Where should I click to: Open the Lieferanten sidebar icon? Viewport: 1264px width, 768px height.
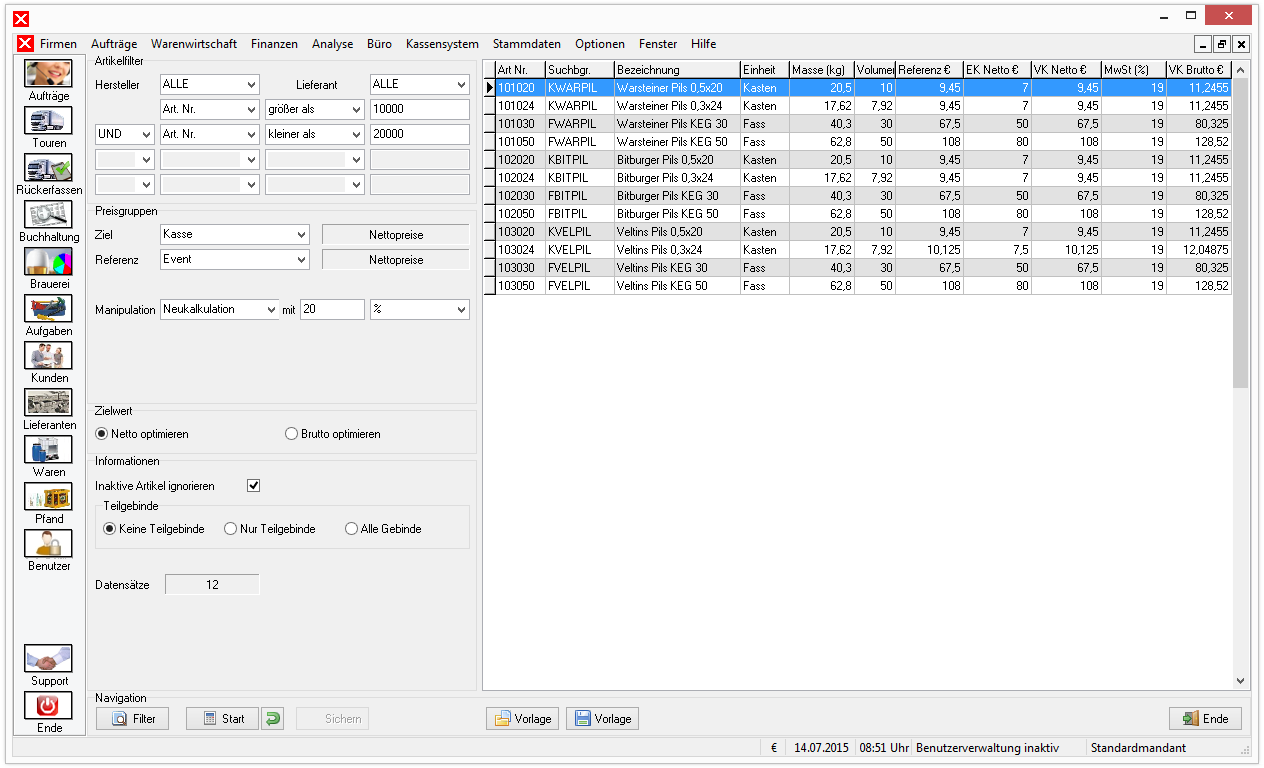click(48, 403)
